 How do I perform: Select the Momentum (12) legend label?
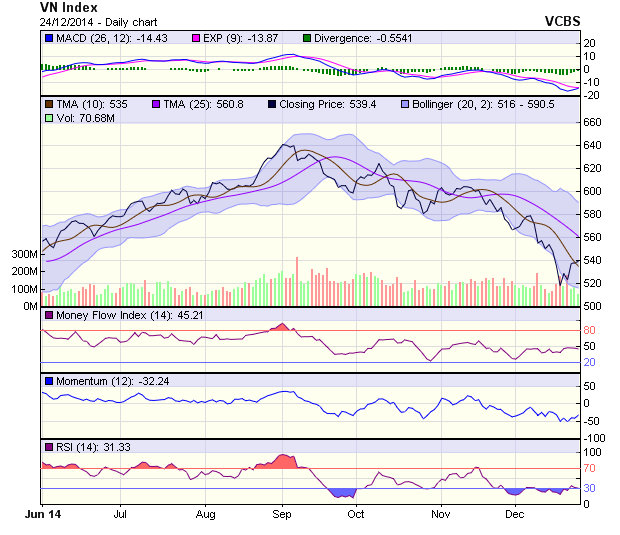97,381
